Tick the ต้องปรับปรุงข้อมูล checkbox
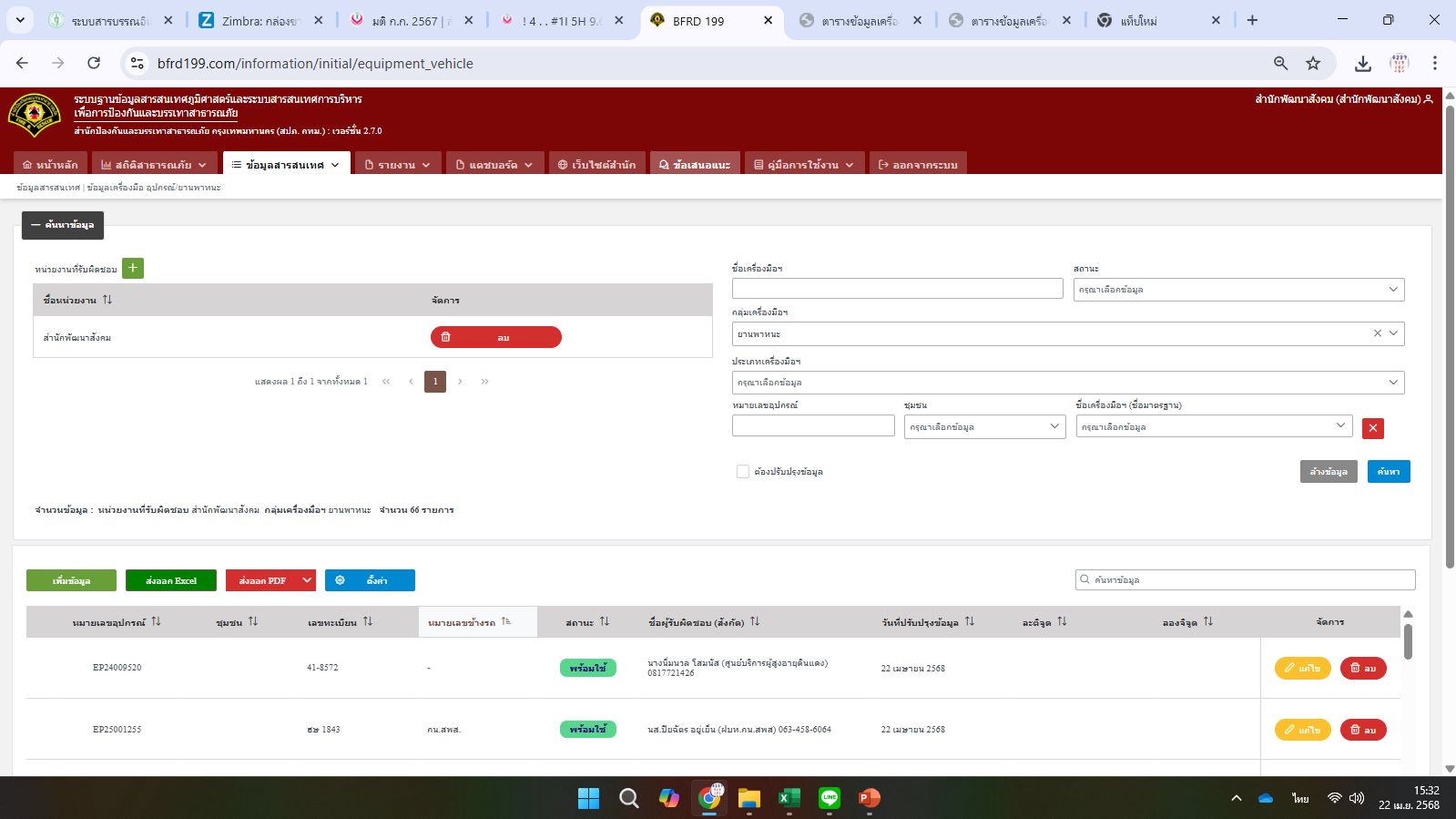Viewport: 1456px width, 819px height. (742, 472)
